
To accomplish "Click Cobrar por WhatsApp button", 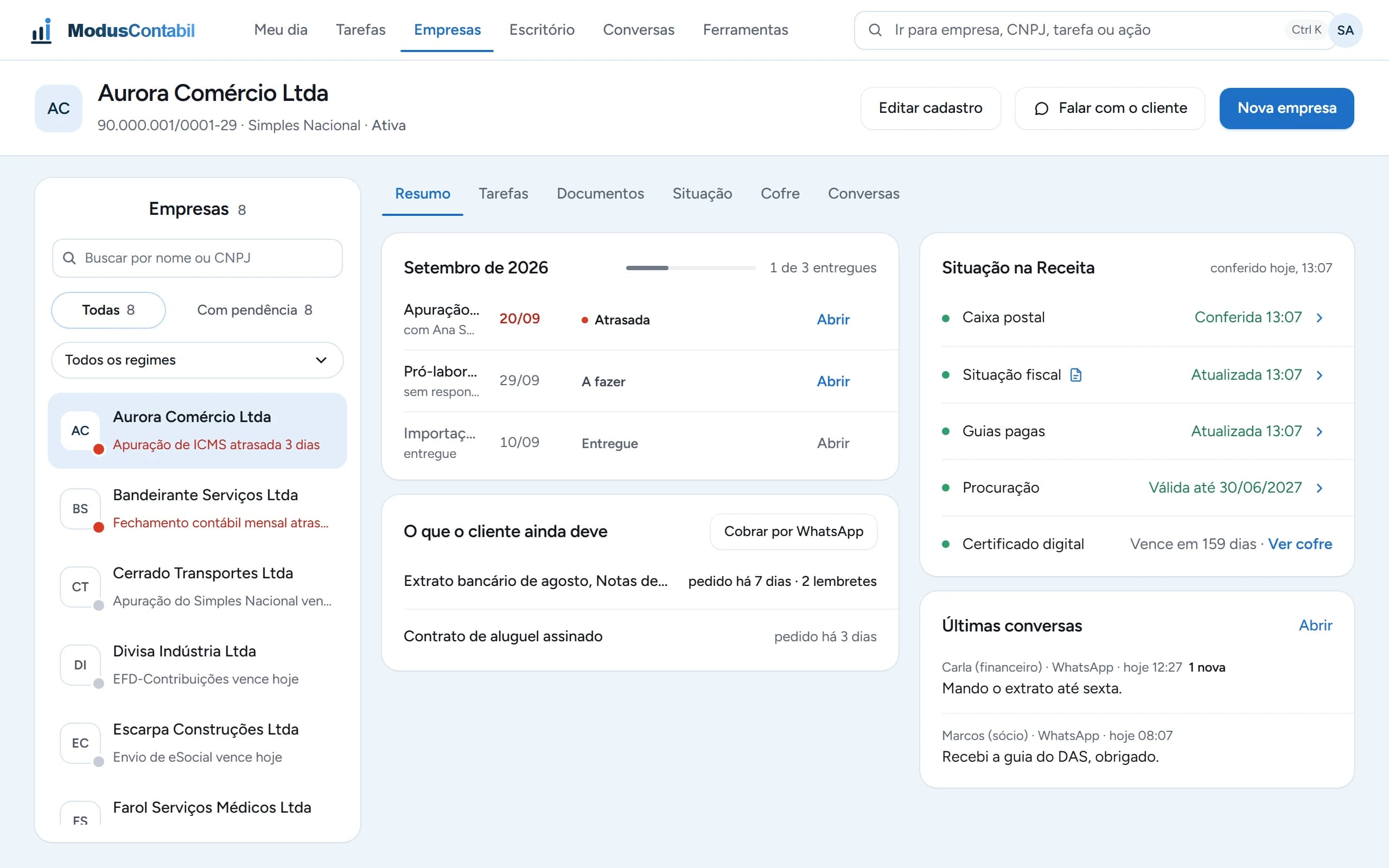I will (x=793, y=531).
